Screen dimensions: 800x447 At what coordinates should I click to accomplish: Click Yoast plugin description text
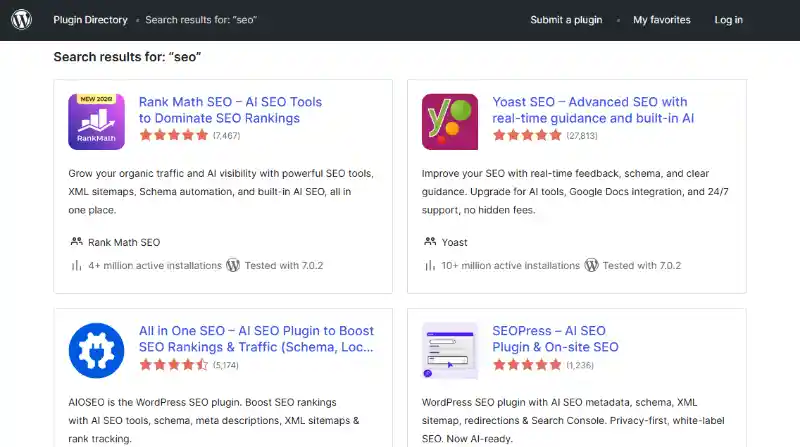[x=575, y=192]
